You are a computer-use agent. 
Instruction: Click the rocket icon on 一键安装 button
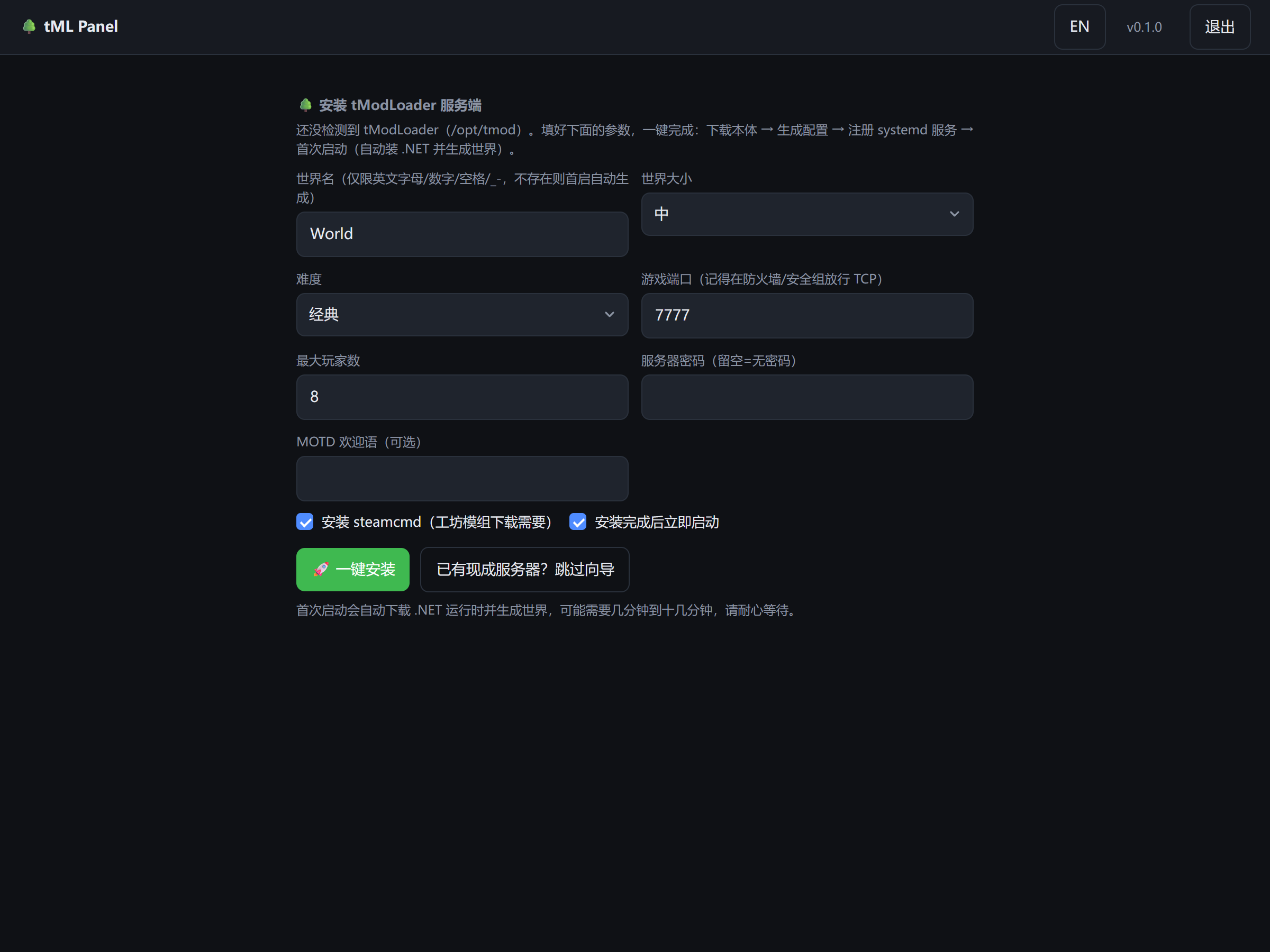click(321, 569)
